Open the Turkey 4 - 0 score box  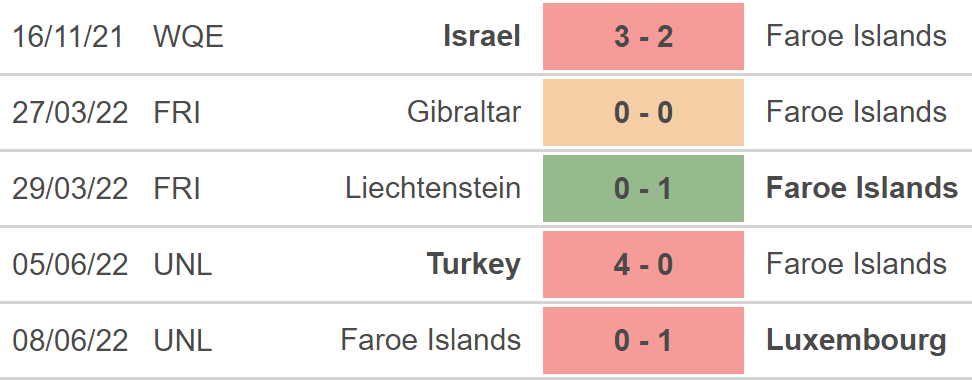[643, 265]
